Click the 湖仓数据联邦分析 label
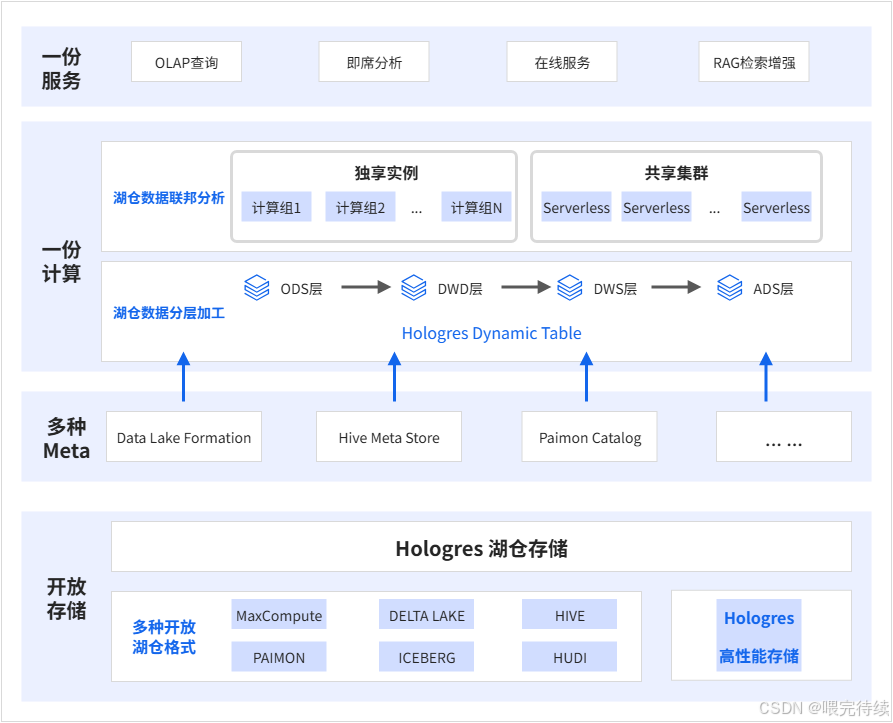This screenshot has height=723, width=893. tap(169, 198)
